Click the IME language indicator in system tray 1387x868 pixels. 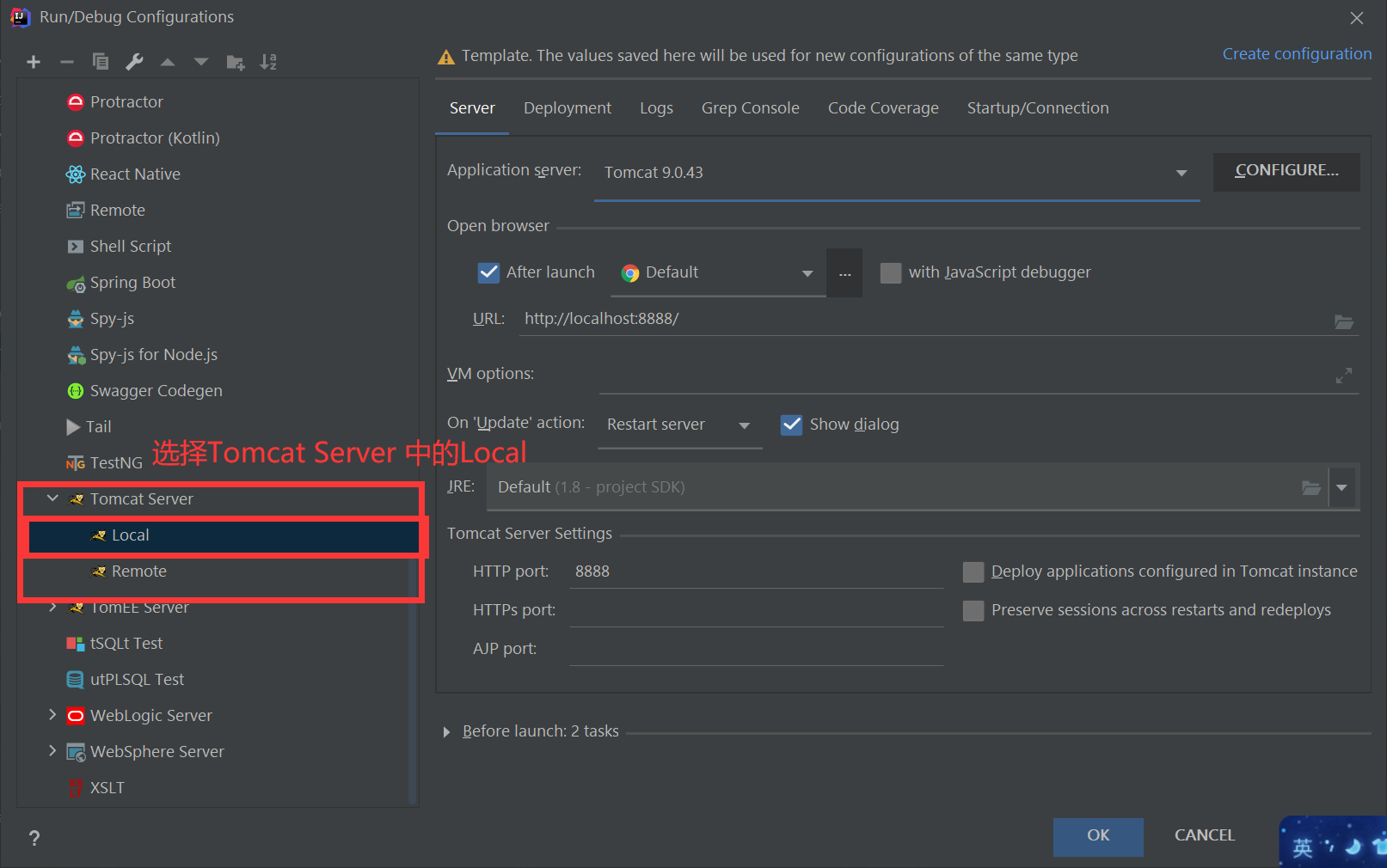click(x=1302, y=848)
